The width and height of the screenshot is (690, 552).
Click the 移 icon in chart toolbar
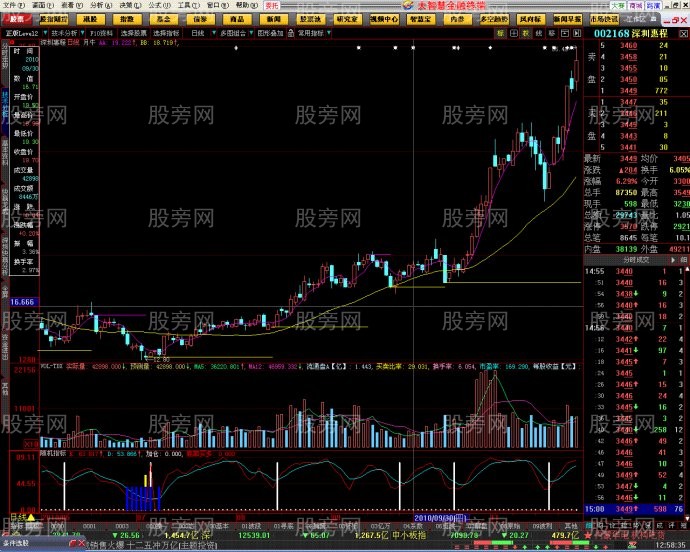(x=551, y=33)
